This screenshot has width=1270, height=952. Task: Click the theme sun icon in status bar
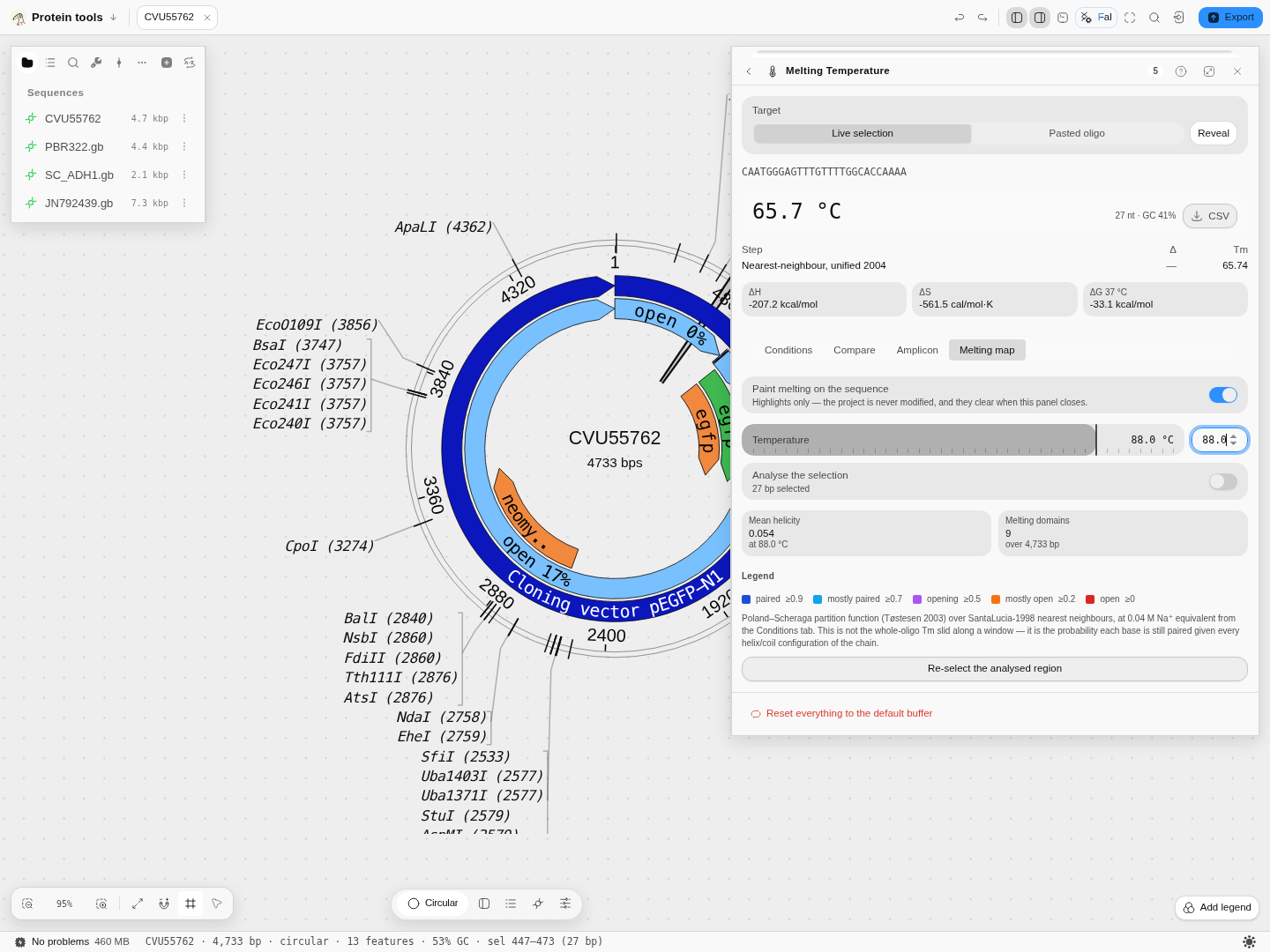point(1249,941)
